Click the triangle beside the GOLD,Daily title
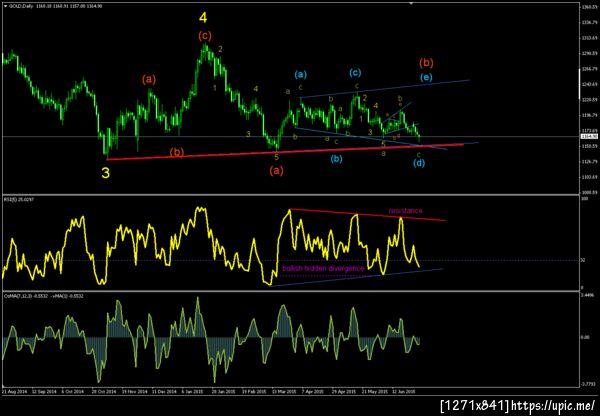This screenshot has height=416, width=600. (x=5, y=6)
